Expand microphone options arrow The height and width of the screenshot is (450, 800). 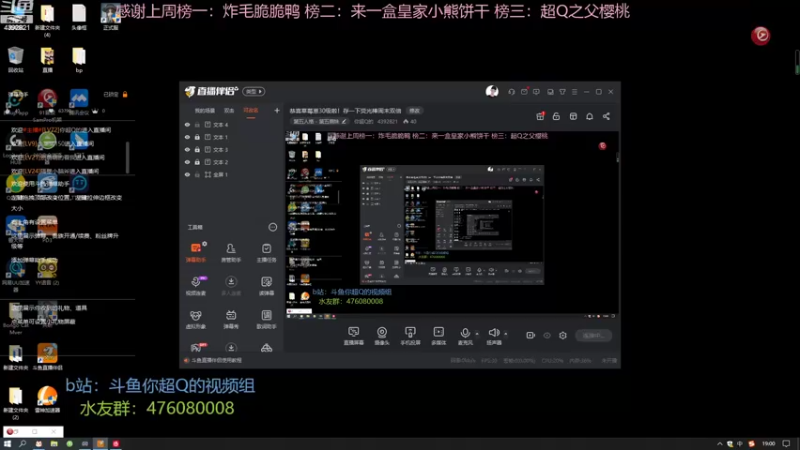coord(477,334)
